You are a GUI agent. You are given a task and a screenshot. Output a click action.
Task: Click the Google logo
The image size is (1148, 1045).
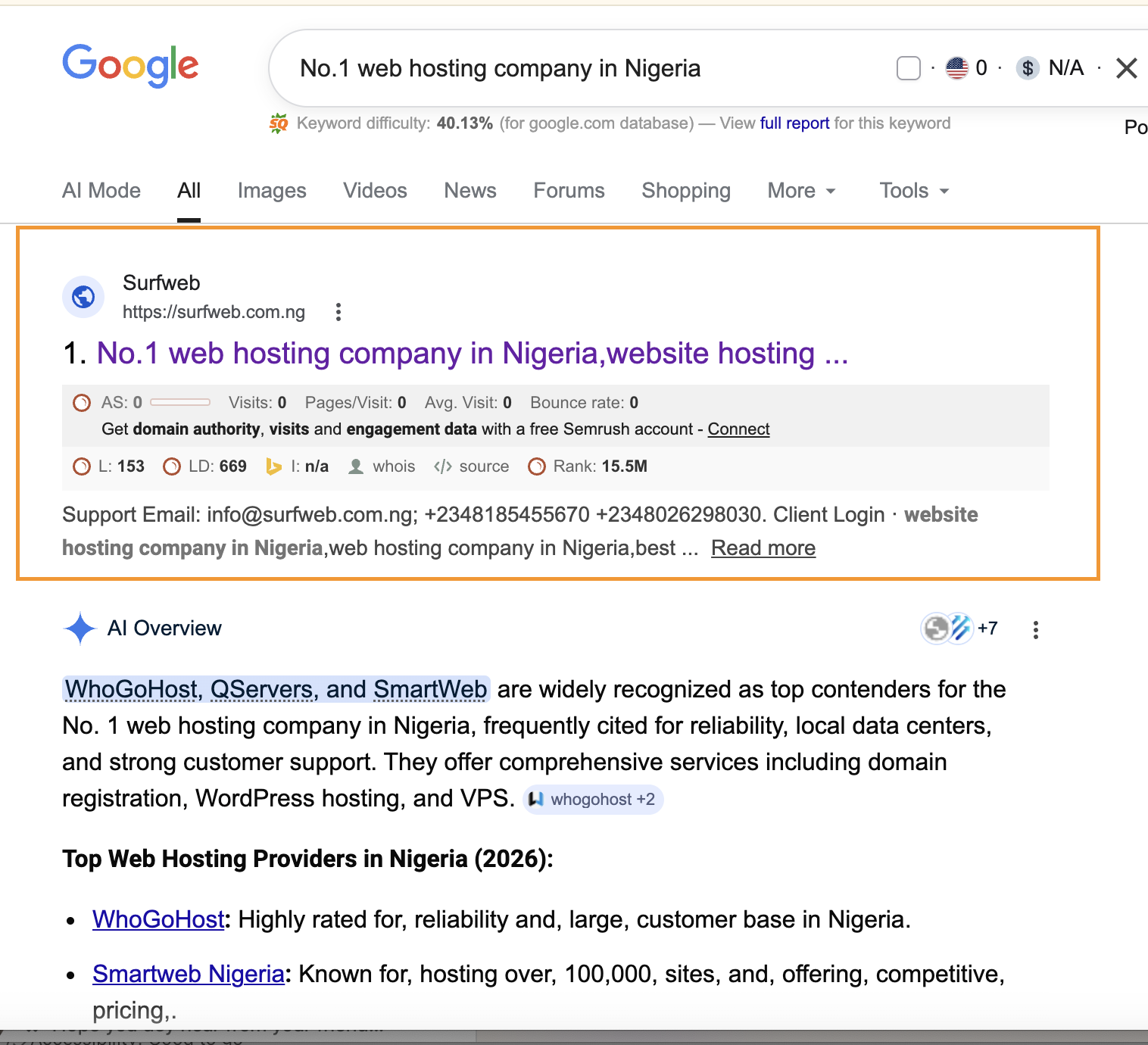tap(130, 66)
